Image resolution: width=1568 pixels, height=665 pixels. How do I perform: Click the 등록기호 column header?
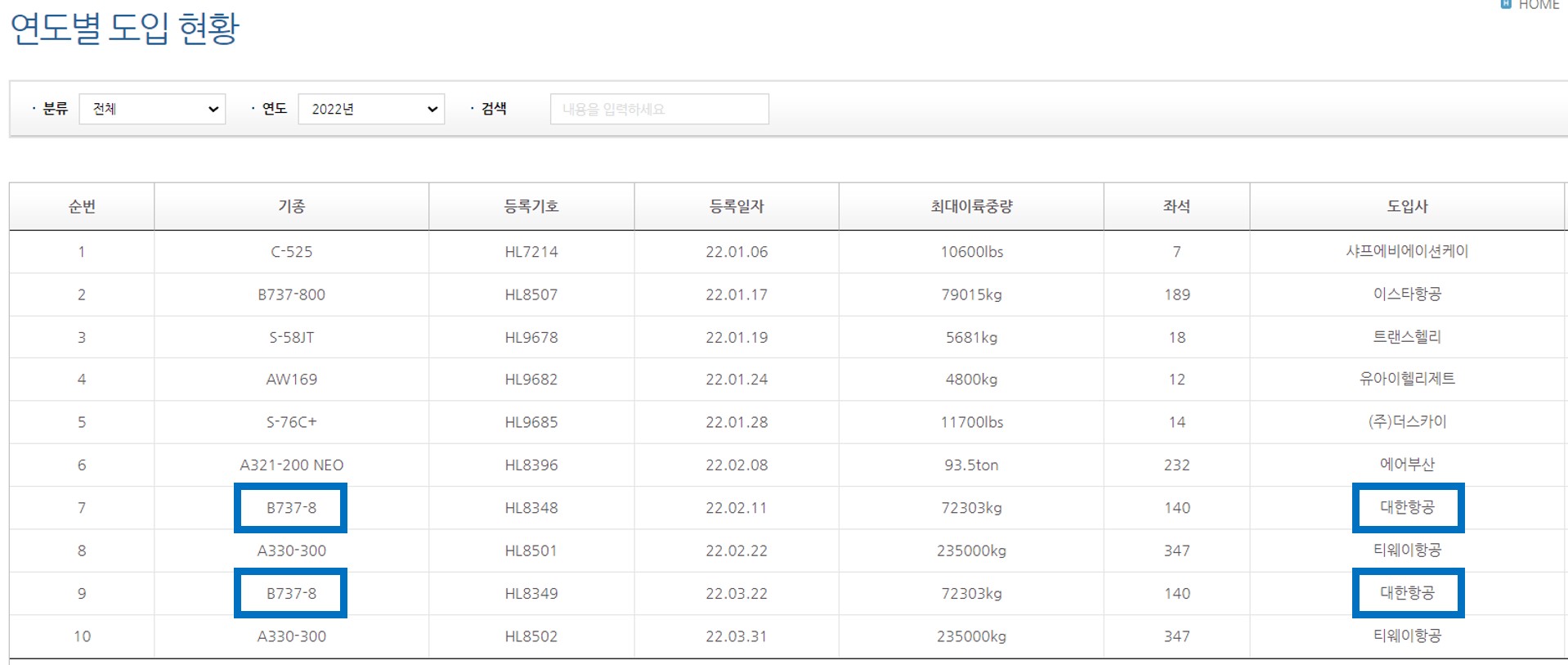pyautogui.click(x=531, y=206)
